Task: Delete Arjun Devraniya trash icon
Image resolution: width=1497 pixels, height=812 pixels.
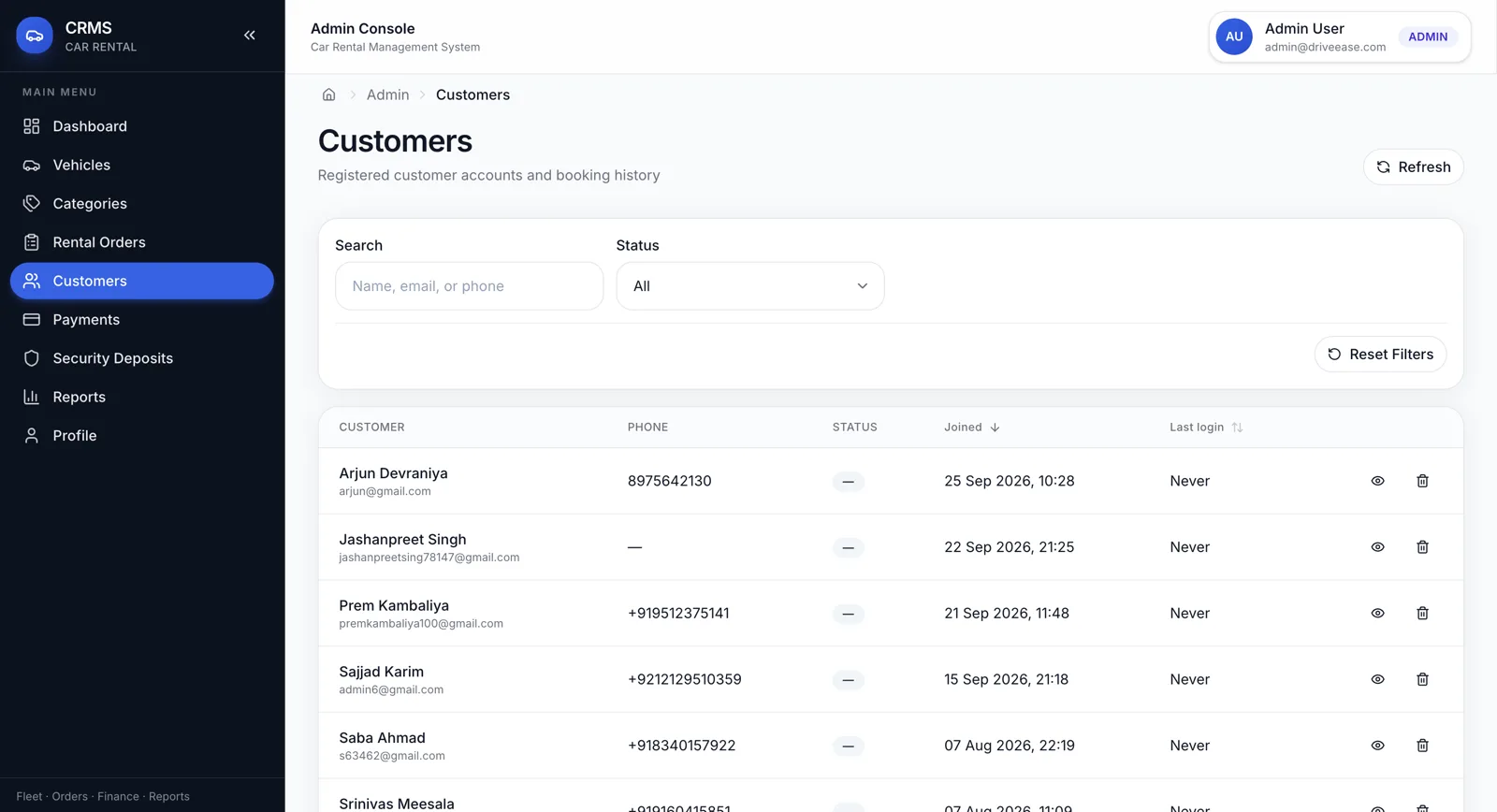Action: [1422, 481]
